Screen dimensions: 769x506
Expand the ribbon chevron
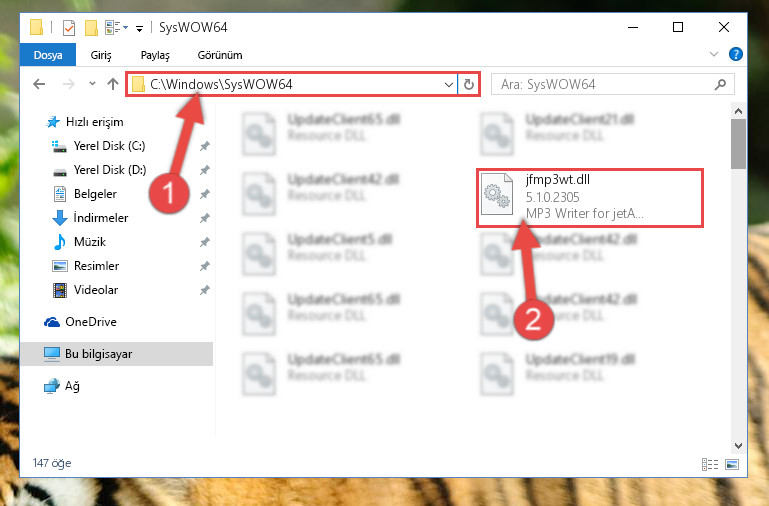tap(714, 54)
